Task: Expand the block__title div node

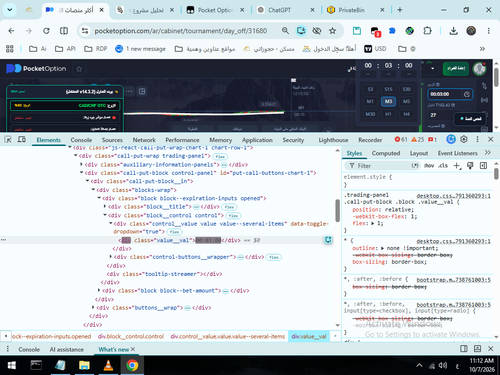Action: point(105,207)
